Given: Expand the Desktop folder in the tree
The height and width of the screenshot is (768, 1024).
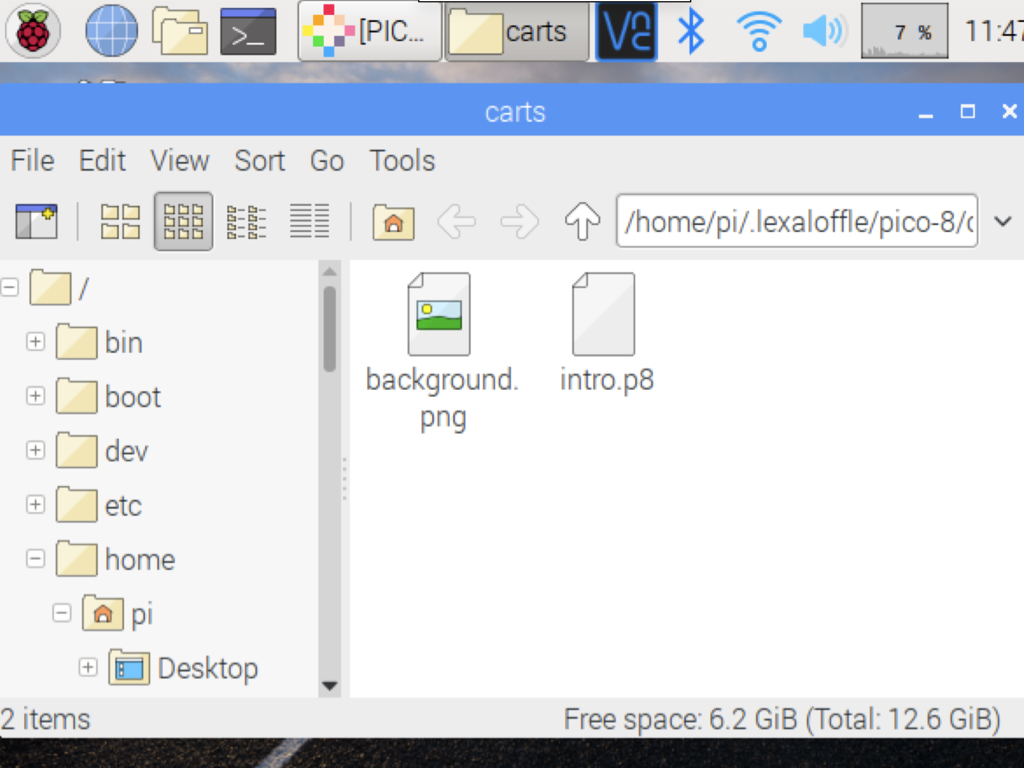Looking at the screenshot, I should [88, 667].
